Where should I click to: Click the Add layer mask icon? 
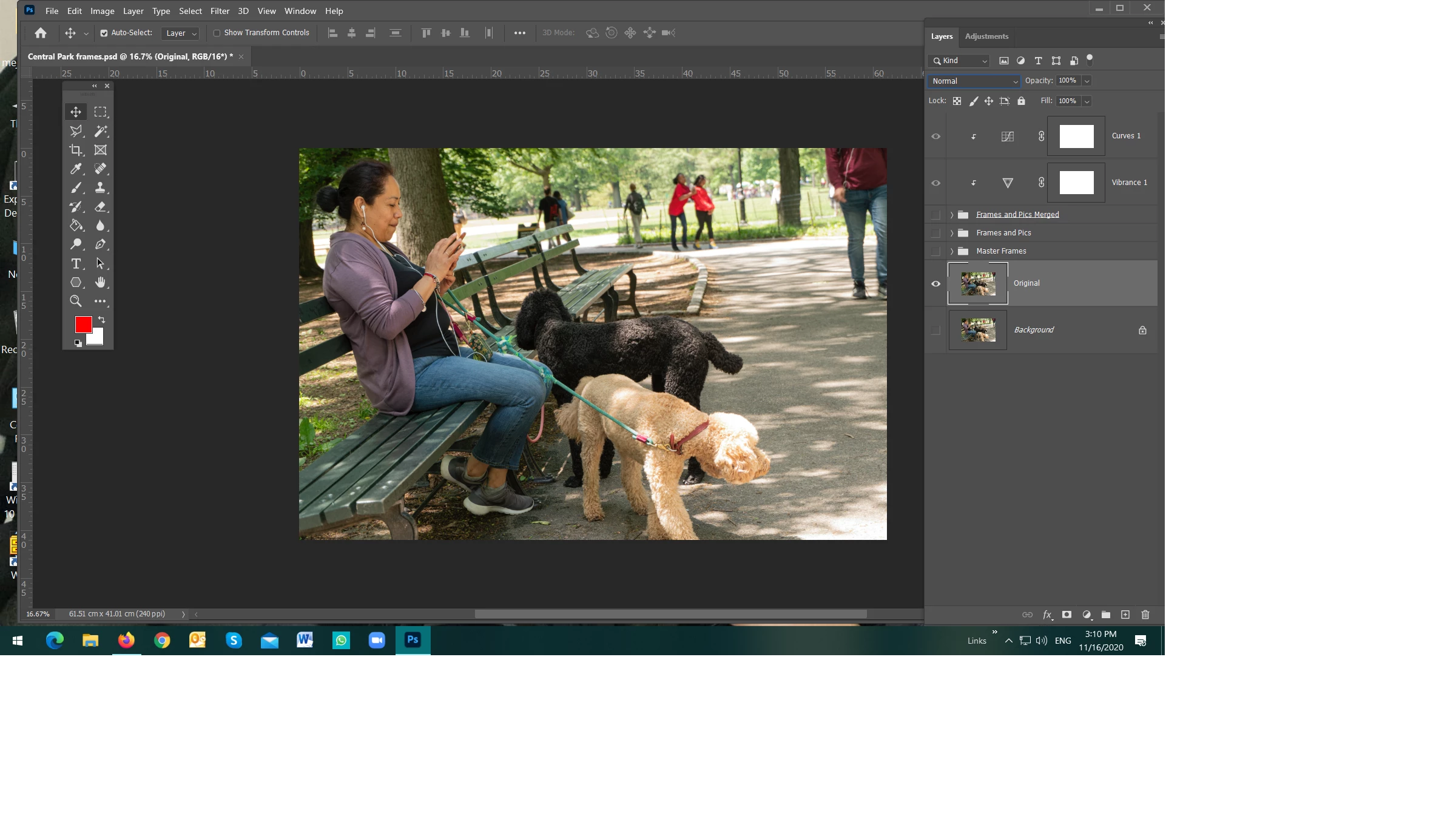tap(1067, 615)
